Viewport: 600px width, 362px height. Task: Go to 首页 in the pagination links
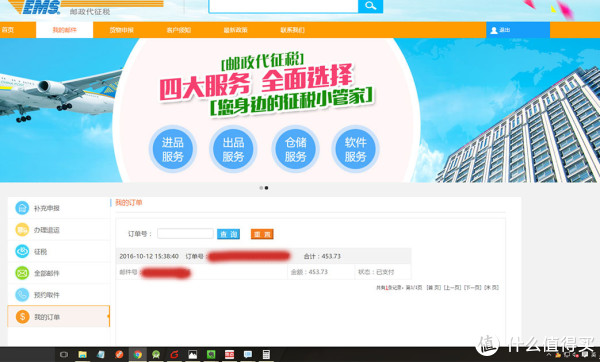434,287
